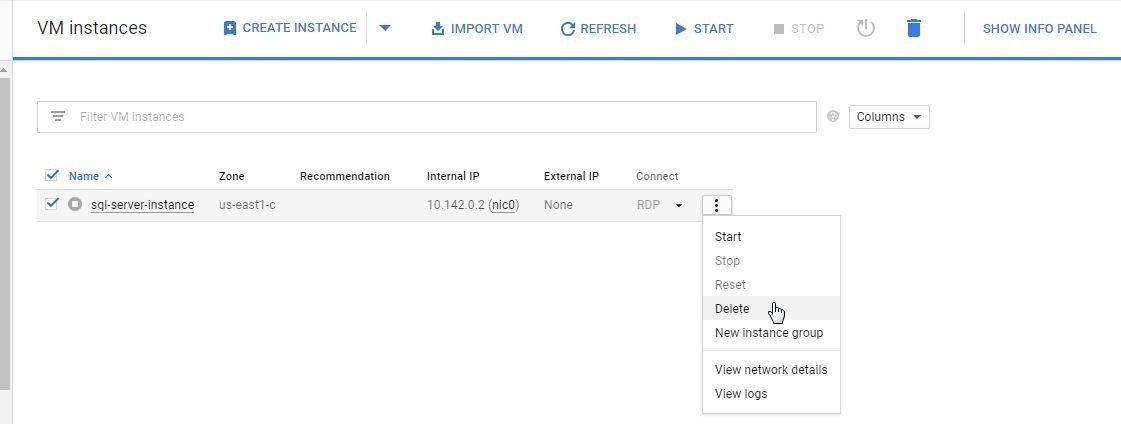This screenshot has width=1121, height=424.
Task: Open the Columns dropdown
Action: coord(889,117)
